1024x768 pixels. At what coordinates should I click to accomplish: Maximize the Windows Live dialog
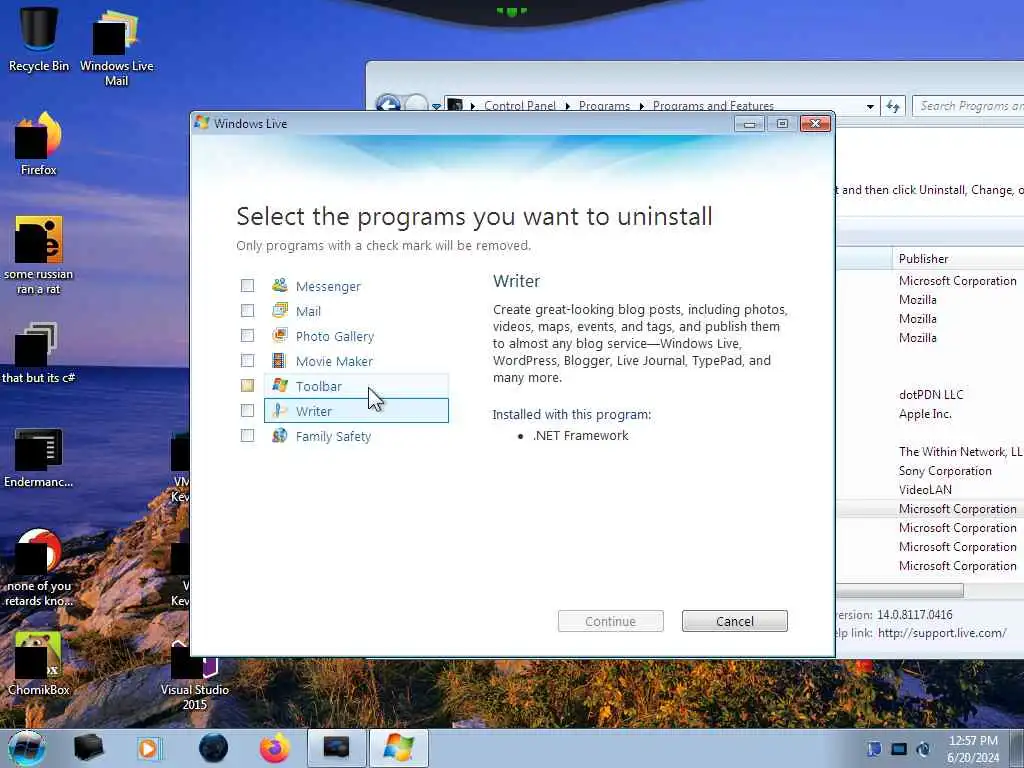pyautogui.click(x=782, y=123)
